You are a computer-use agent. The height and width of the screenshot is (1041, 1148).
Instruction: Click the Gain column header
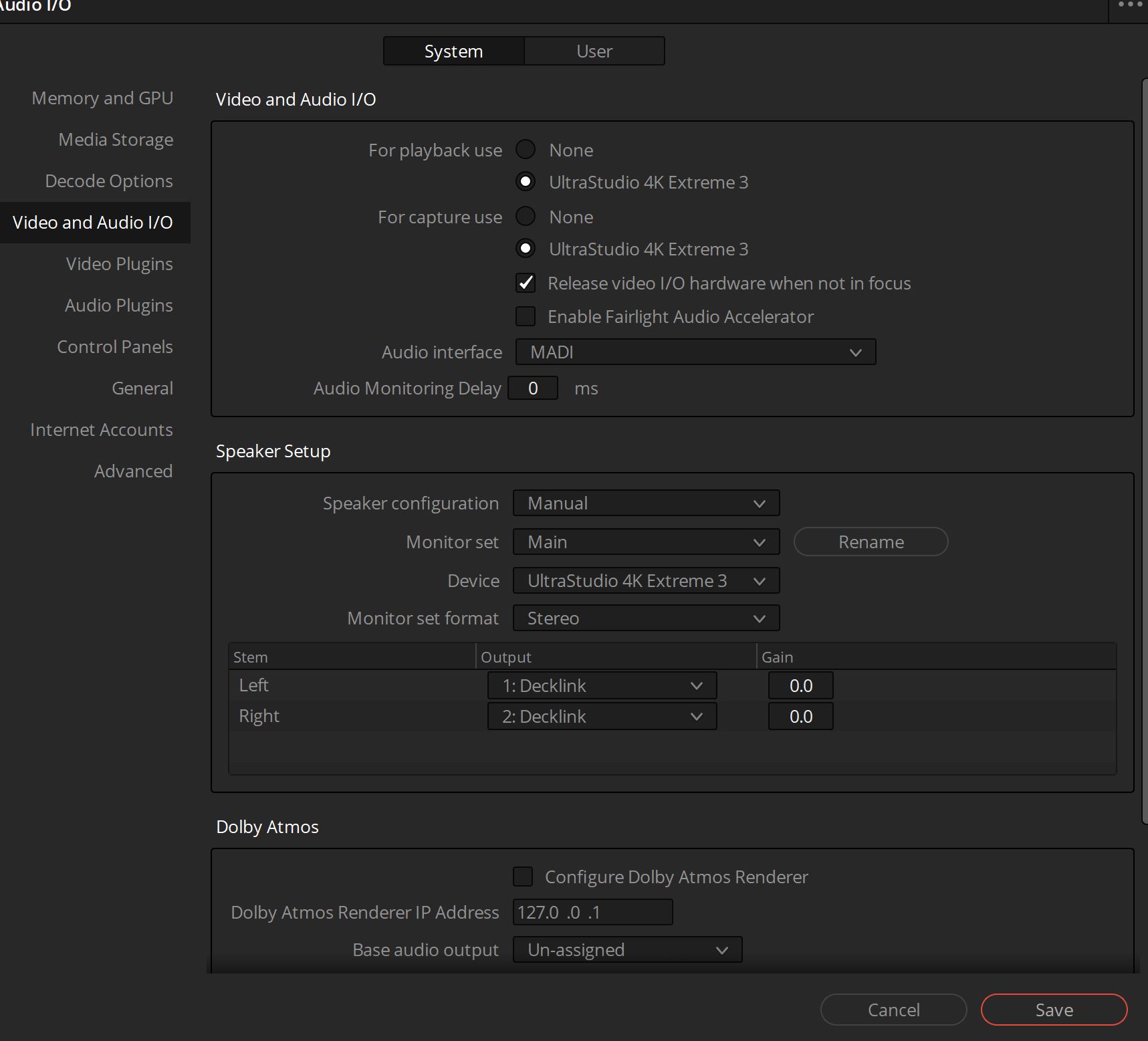click(936, 657)
